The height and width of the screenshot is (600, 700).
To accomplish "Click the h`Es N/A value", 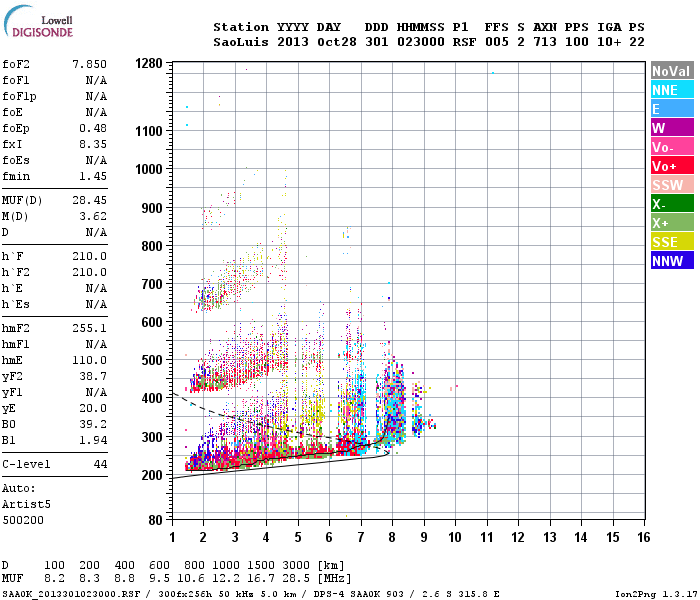I will click(x=96, y=304).
